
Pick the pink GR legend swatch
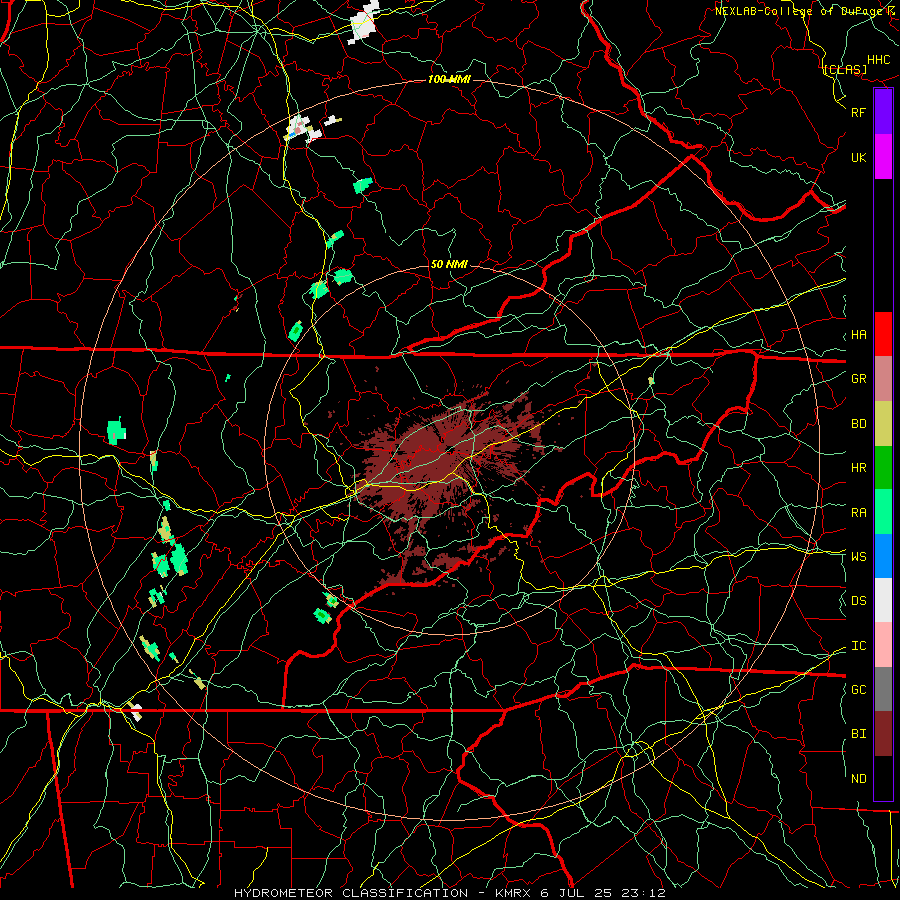883,379
